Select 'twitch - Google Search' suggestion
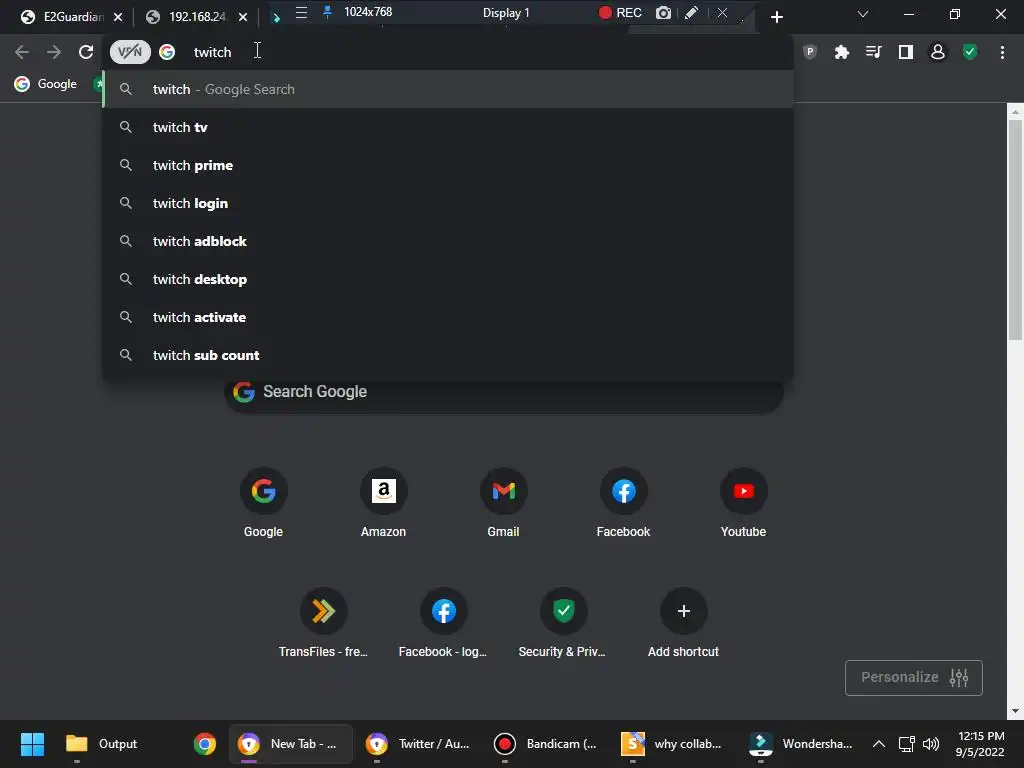This screenshot has height=768, width=1024. pos(448,89)
